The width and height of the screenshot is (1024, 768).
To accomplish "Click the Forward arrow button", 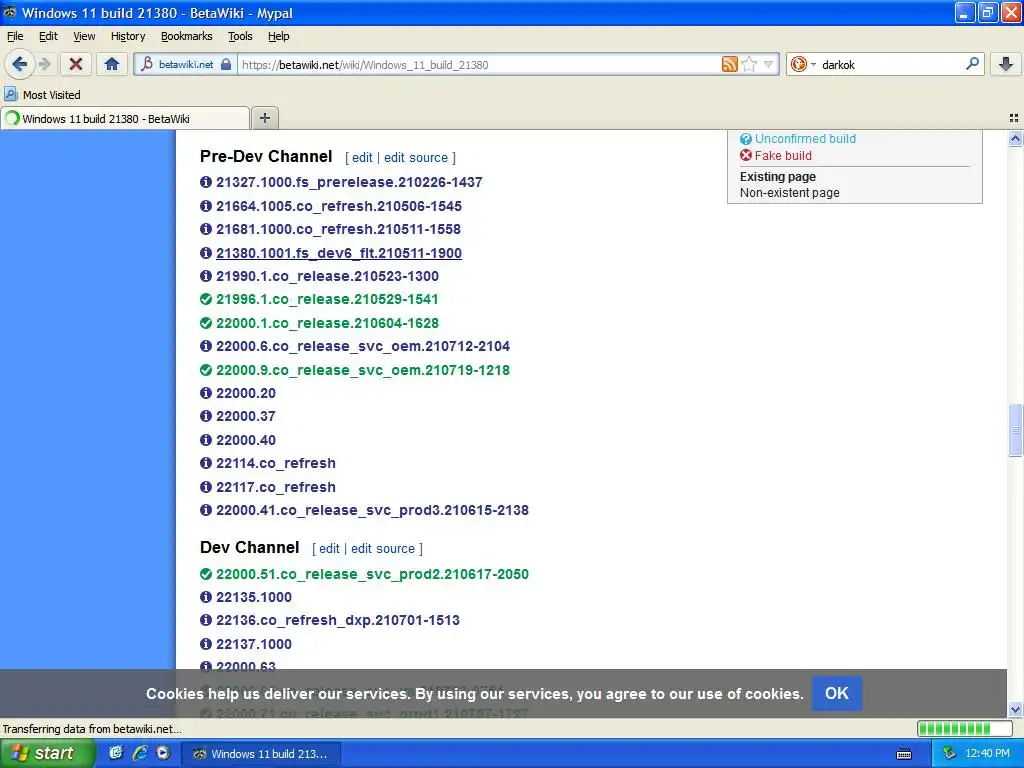I will (x=44, y=64).
